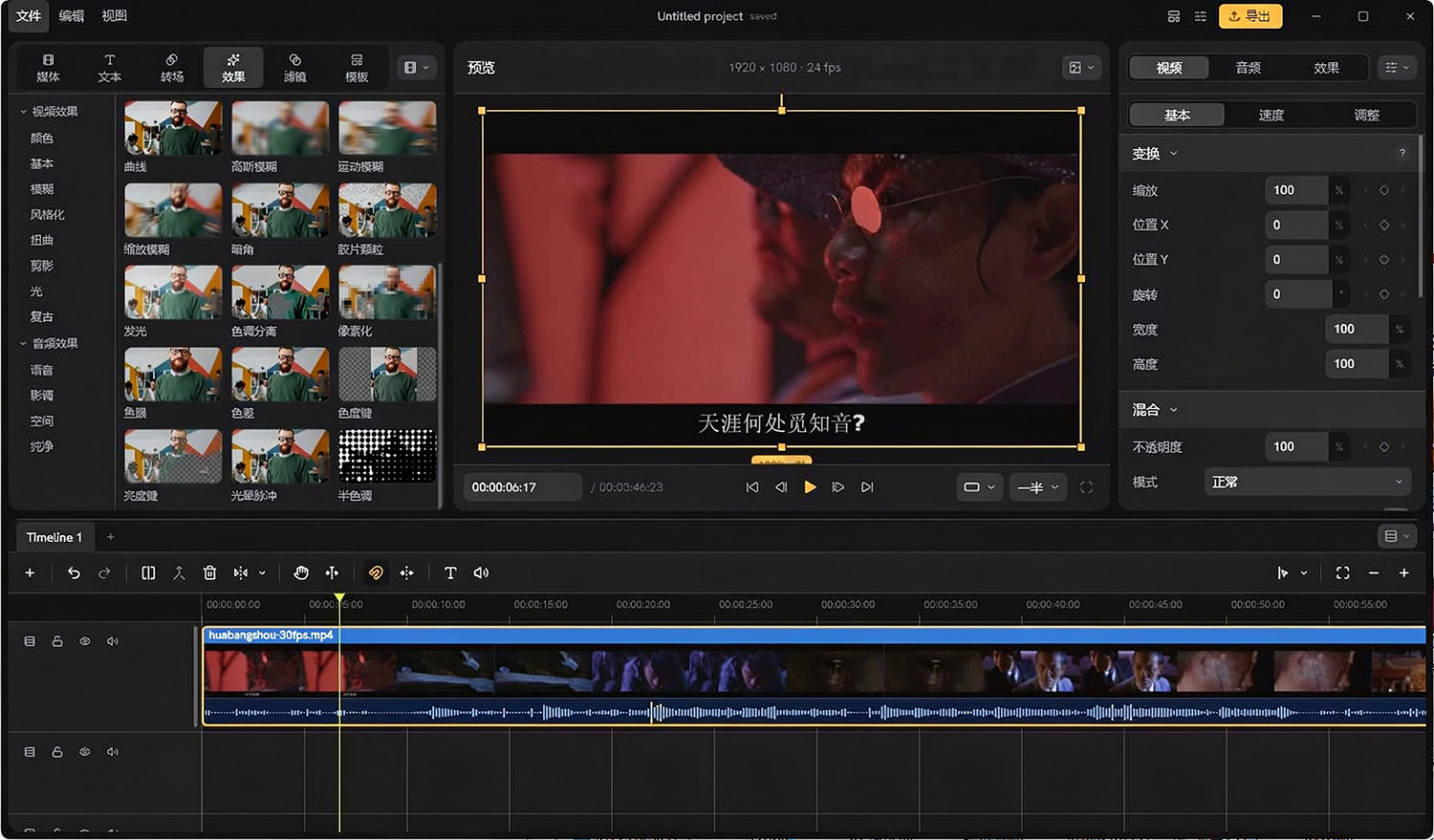Click the mirror flip icon in timeline toolbar
1434x840 pixels.
[241, 572]
